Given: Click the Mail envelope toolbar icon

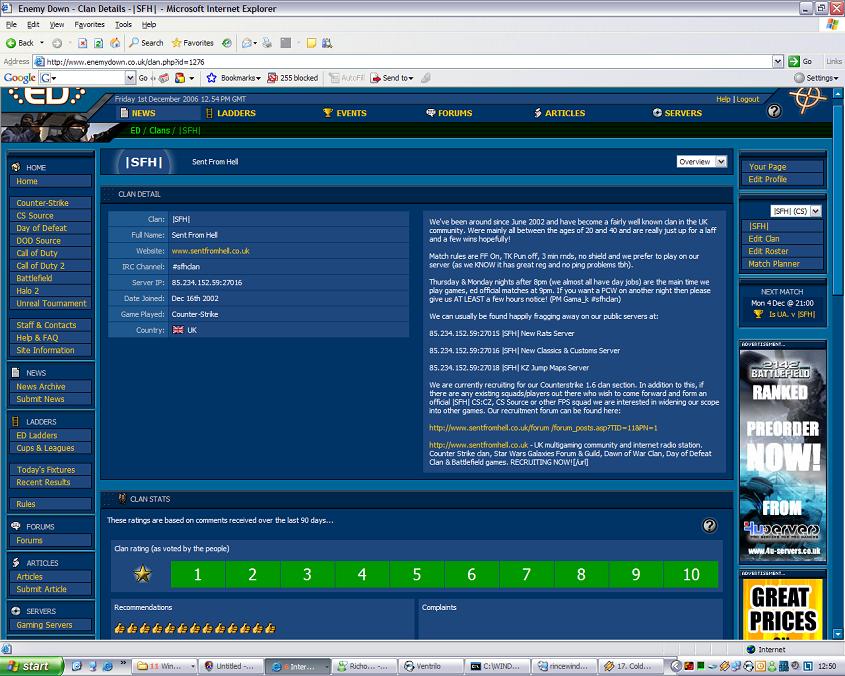Looking at the screenshot, I should (247, 43).
